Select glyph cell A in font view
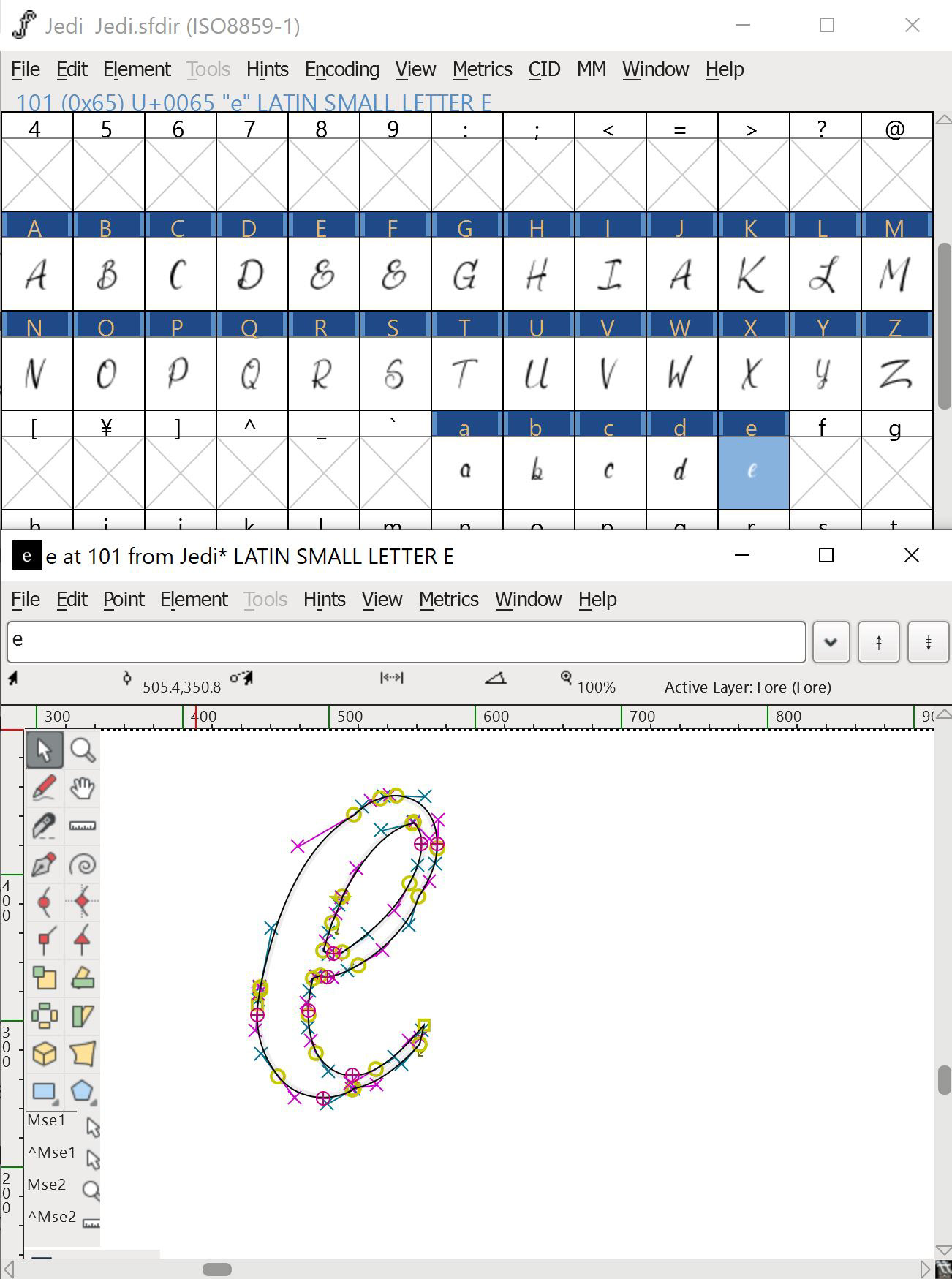Image resolution: width=952 pixels, height=1279 pixels. click(x=37, y=274)
